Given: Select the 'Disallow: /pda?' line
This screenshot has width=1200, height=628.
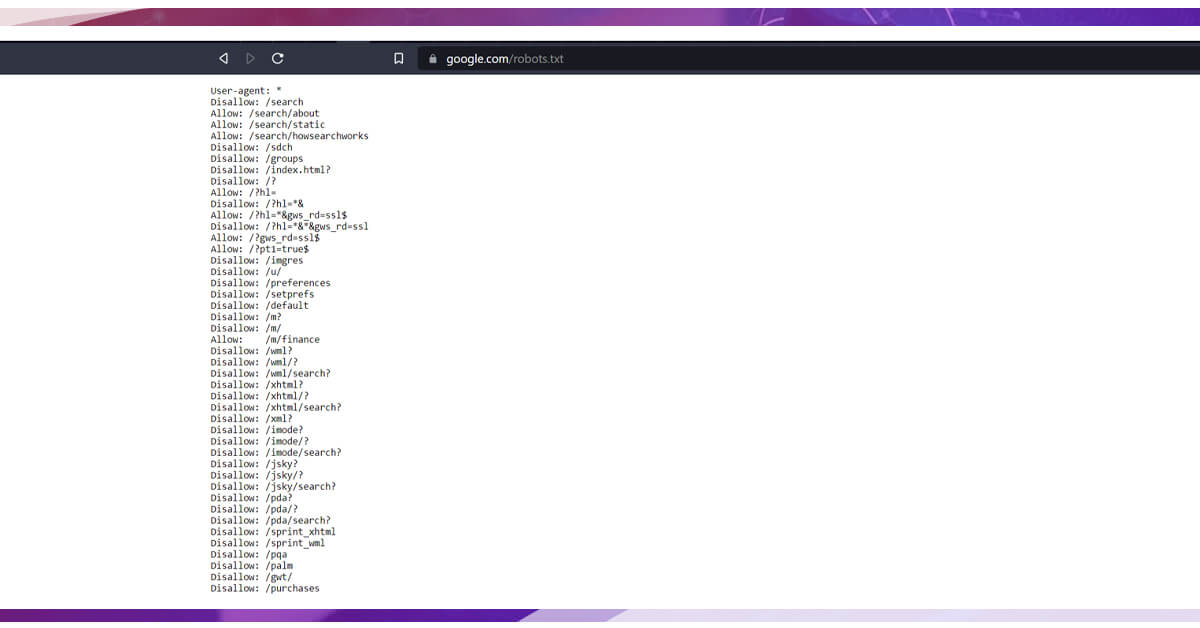Looking at the screenshot, I should [x=251, y=498].
